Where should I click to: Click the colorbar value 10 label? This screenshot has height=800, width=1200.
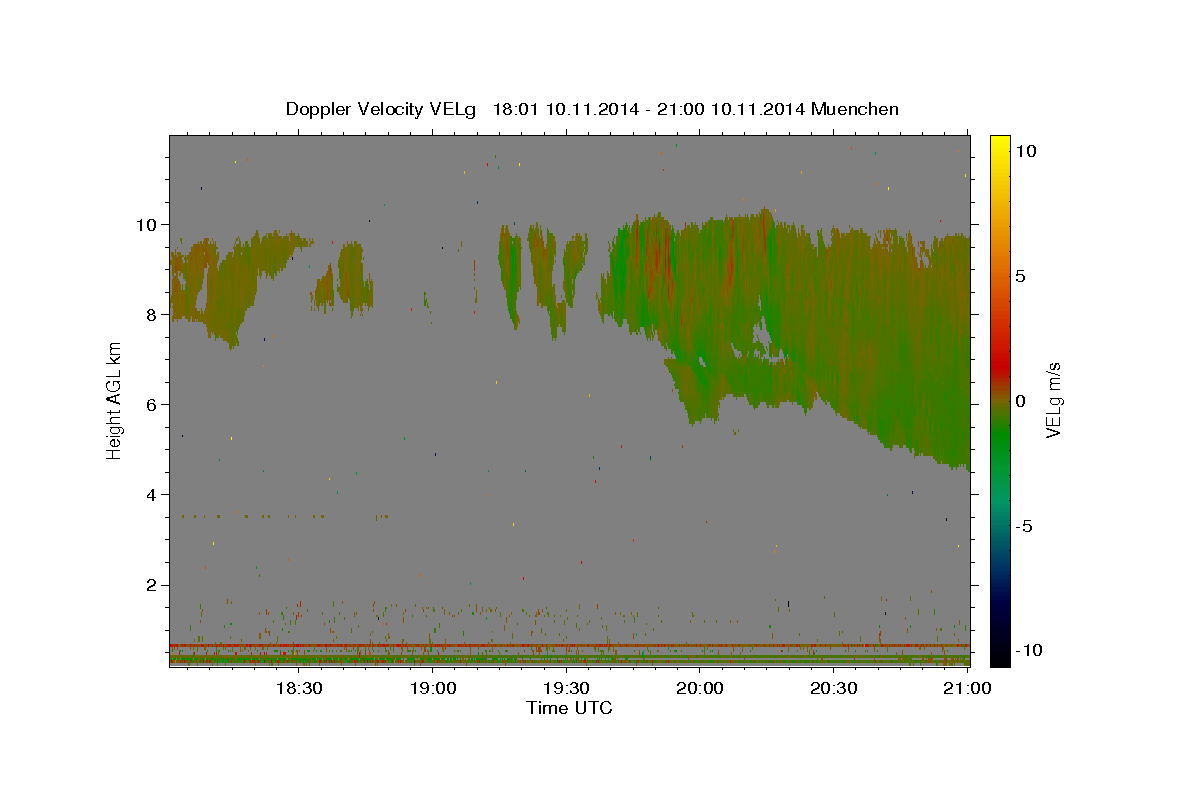click(1026, 150)
